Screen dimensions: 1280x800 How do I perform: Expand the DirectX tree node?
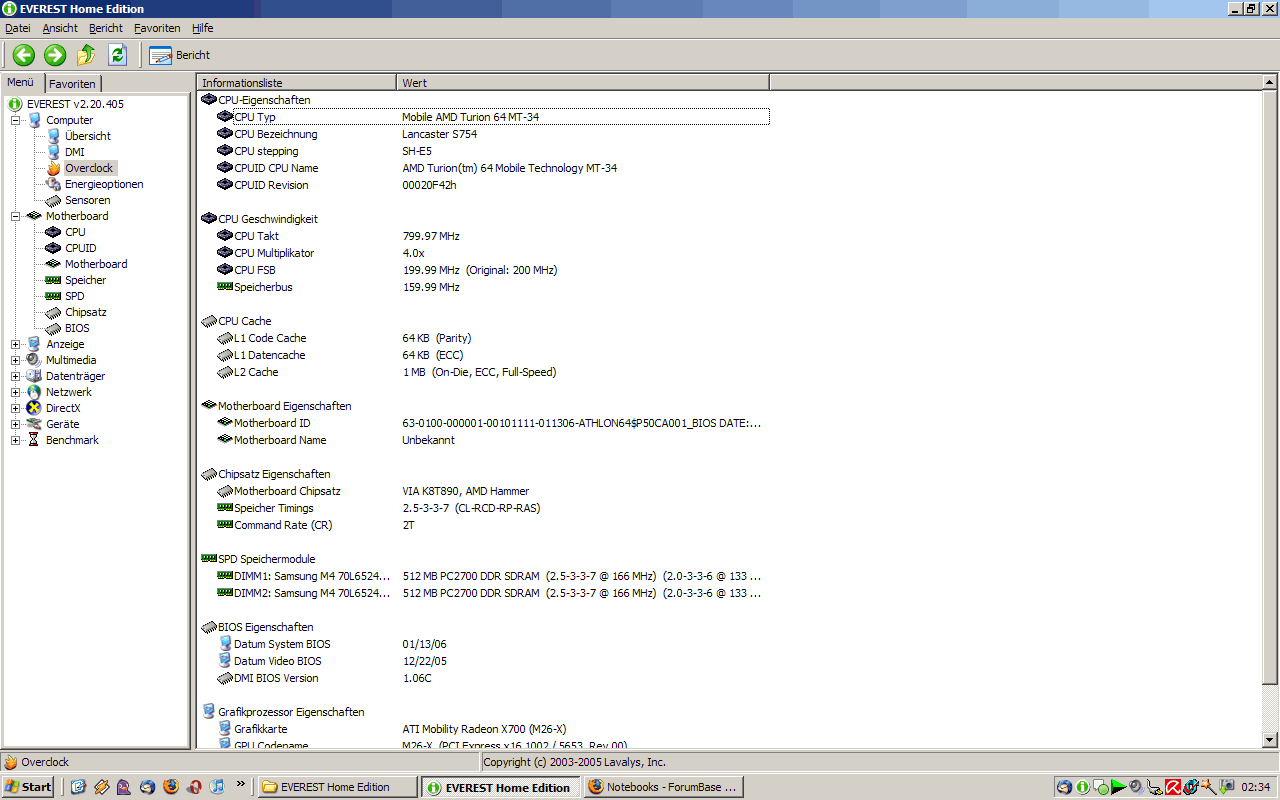click(16, 408)
